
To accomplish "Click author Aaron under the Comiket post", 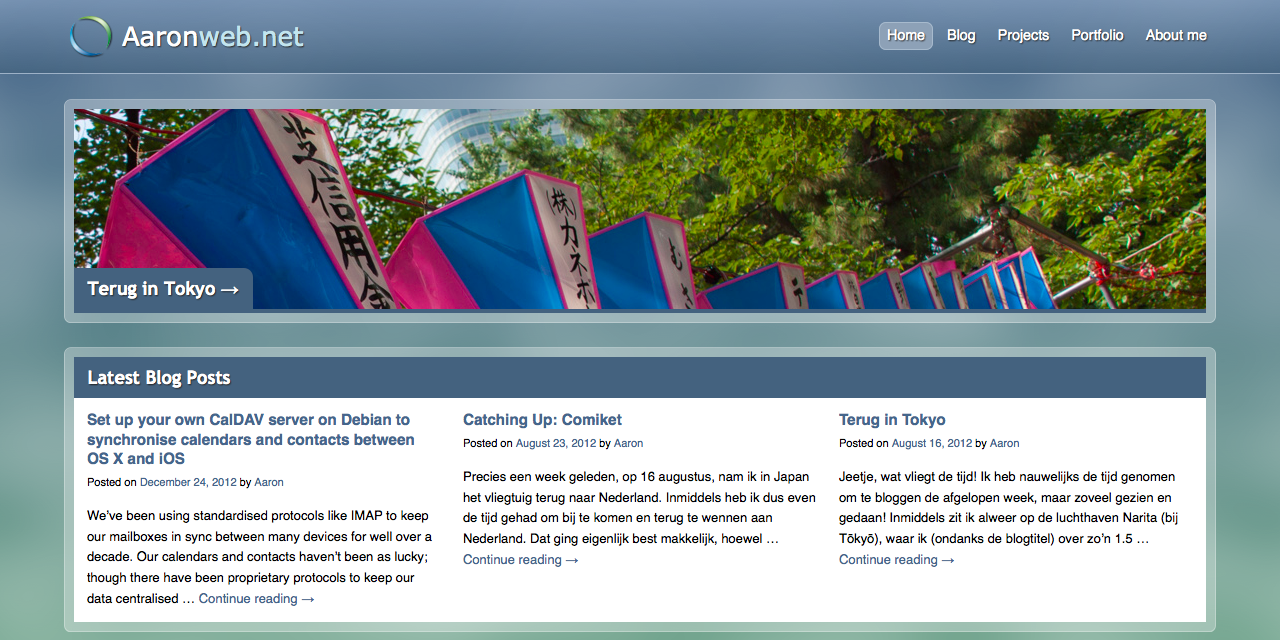I will (628, 443).
